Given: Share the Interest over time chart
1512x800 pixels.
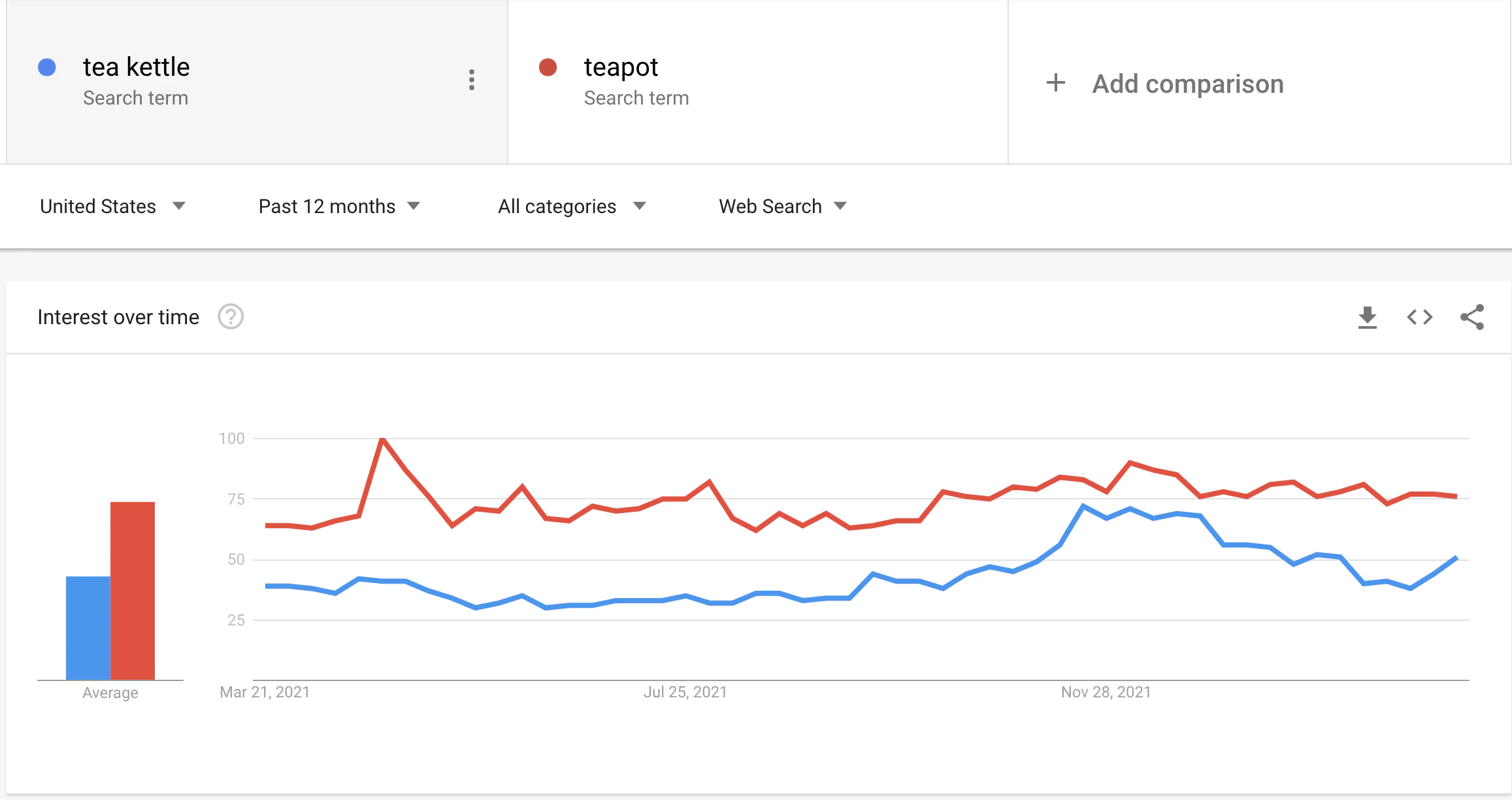Looking at the screenshot, I should (x=1472, y=318).
